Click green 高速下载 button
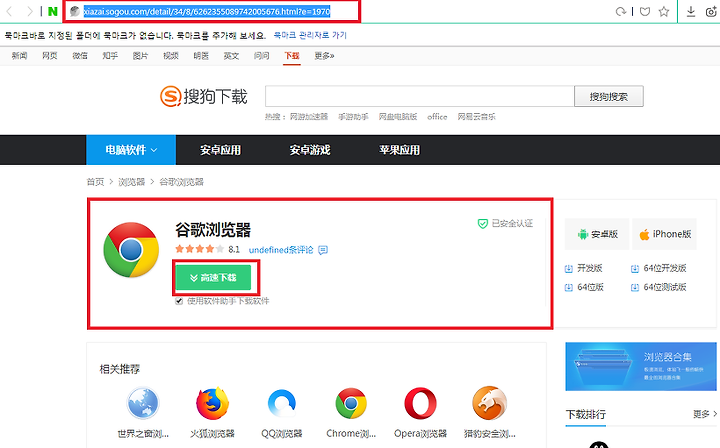This screenshot has height=448, width=720. tap(213, 278)
